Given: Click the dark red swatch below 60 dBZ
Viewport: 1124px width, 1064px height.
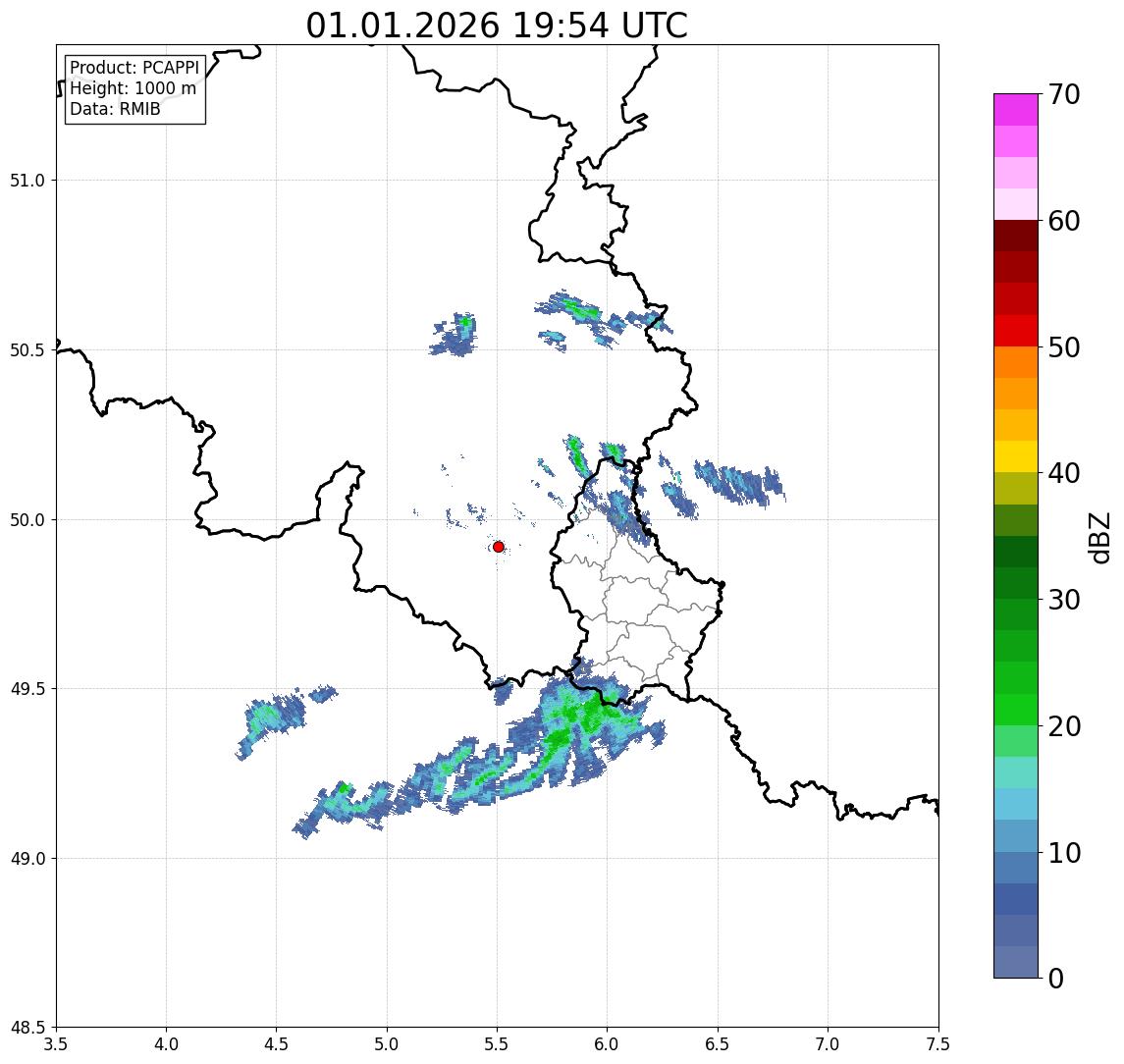Looking at the screenshot, I should pos(1016,236).
